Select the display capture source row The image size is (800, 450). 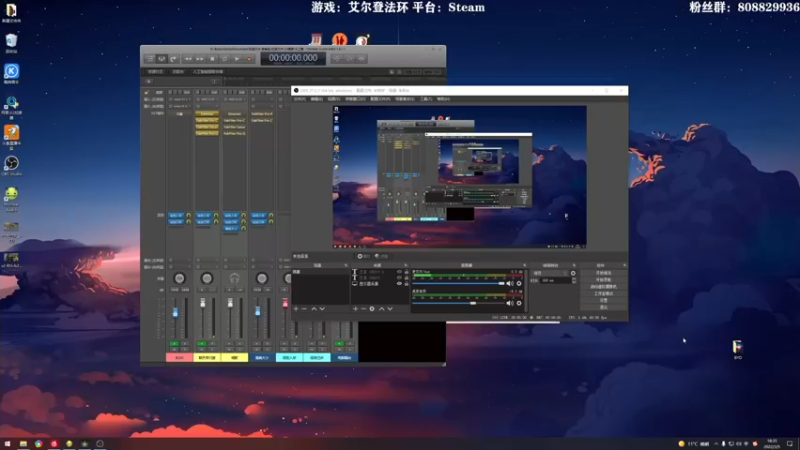tap(380, 284)
